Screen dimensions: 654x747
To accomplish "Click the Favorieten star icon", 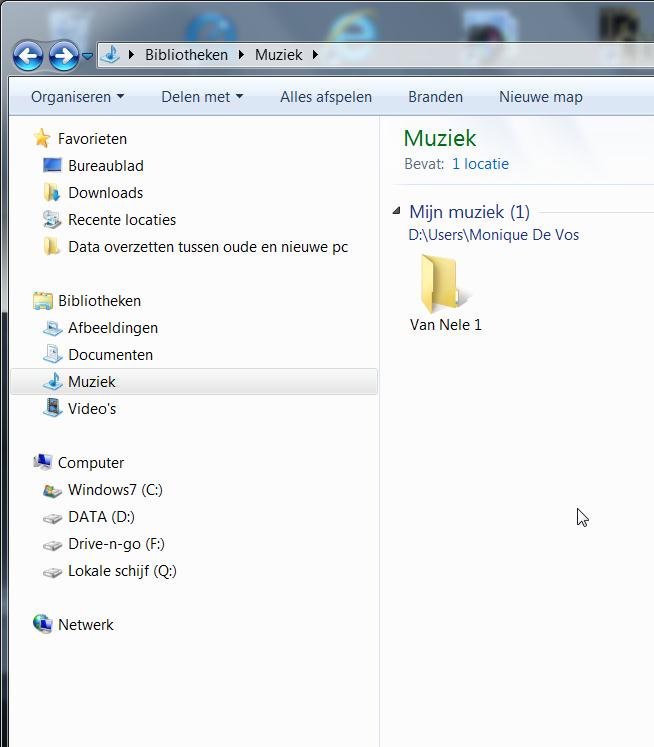I will [42, 138].
